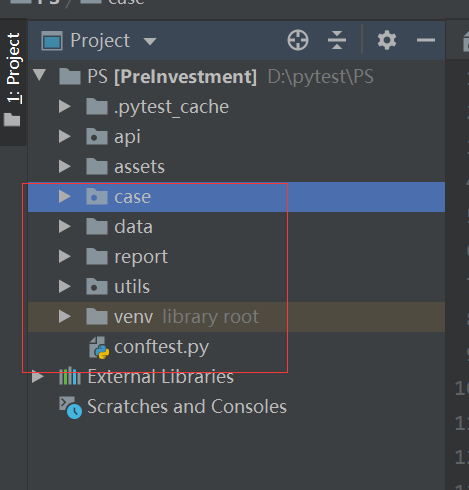Click the Project view window icon
Viewport: 469px width, 490px height.
coord(52,41)
